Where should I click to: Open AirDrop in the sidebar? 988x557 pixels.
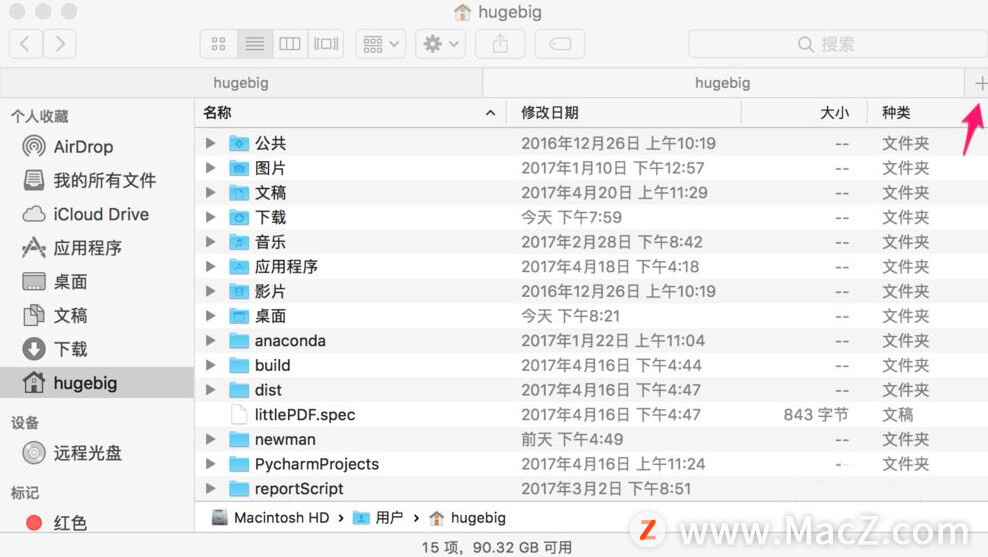point(83,147)
